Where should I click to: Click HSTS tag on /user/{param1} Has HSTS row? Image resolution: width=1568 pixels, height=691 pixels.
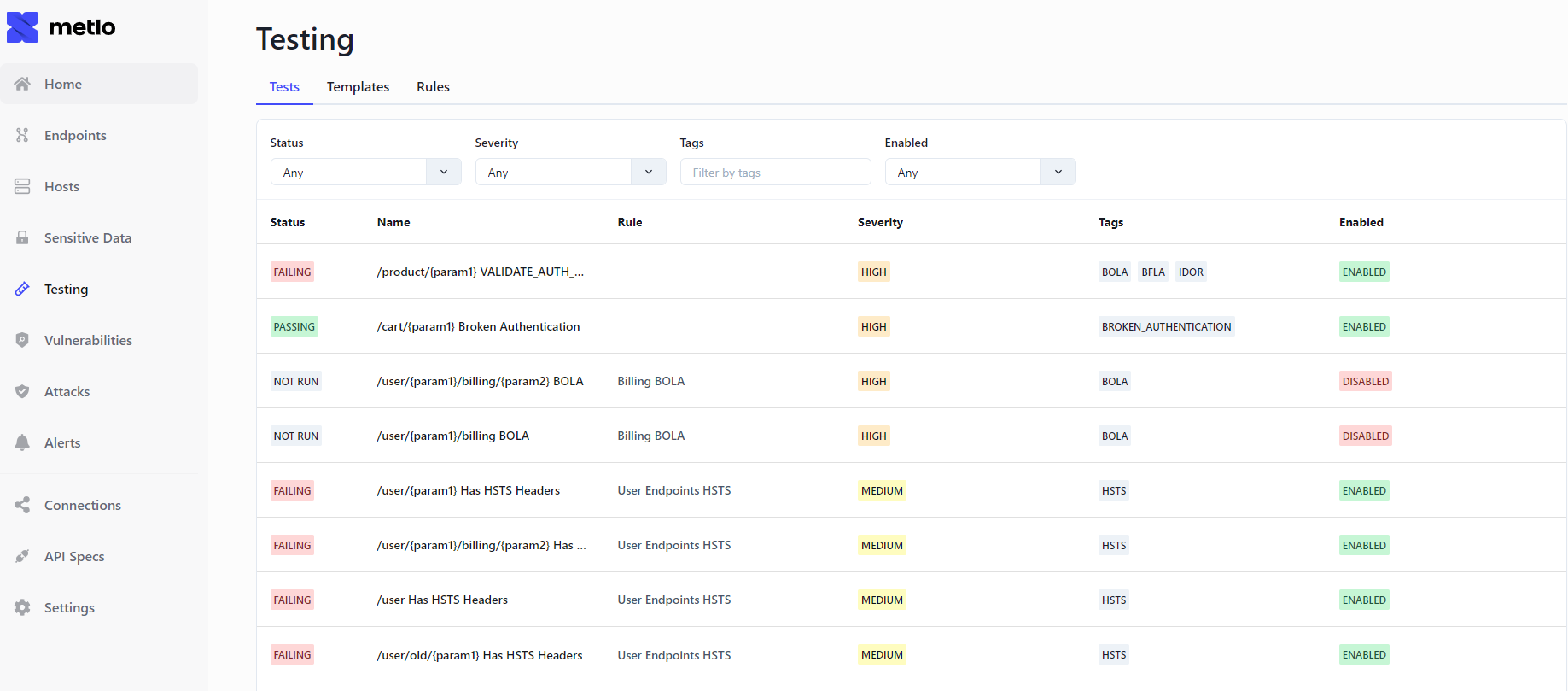tap(1114, 490)
